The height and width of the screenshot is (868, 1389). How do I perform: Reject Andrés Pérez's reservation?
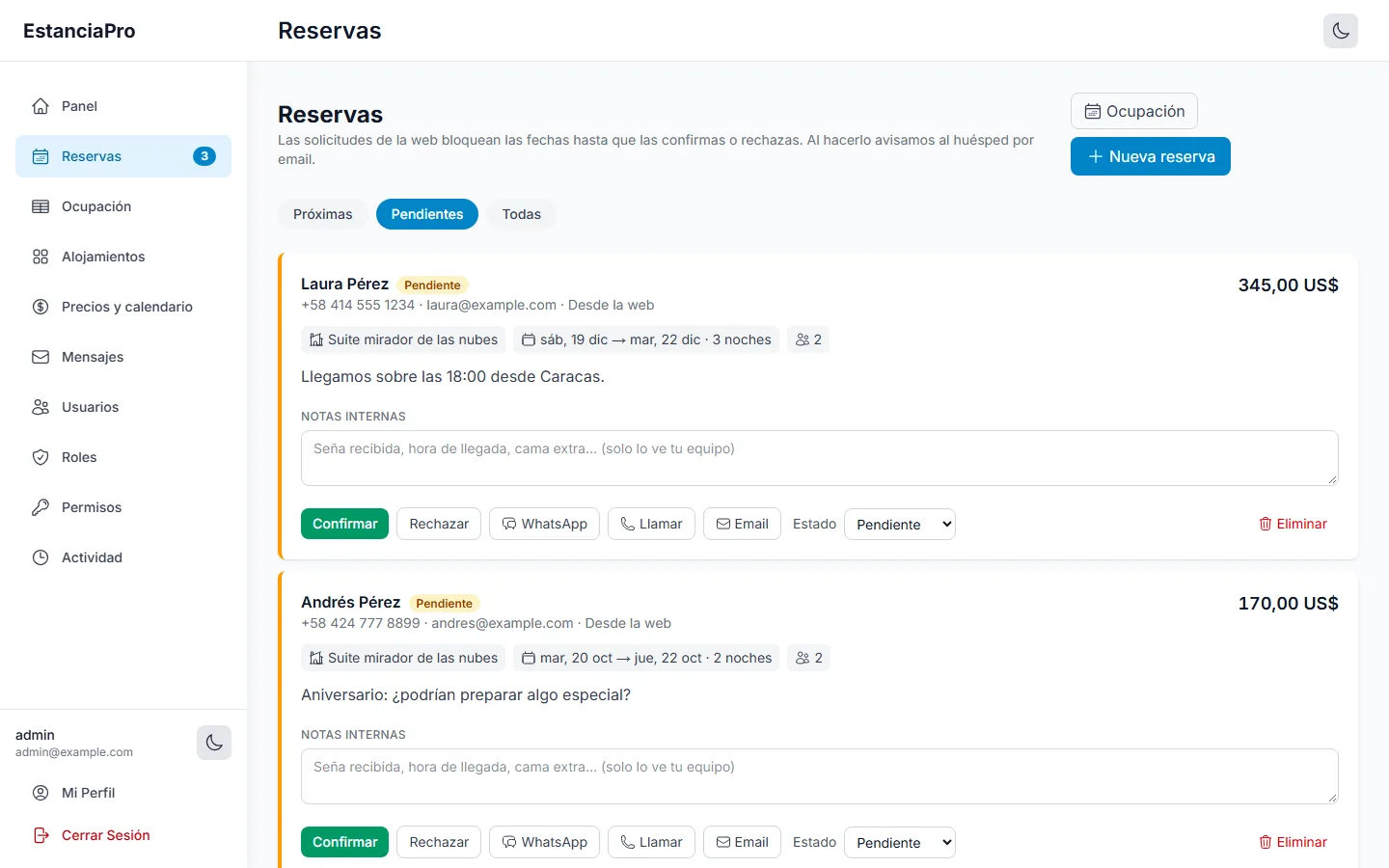click(439, 842)
